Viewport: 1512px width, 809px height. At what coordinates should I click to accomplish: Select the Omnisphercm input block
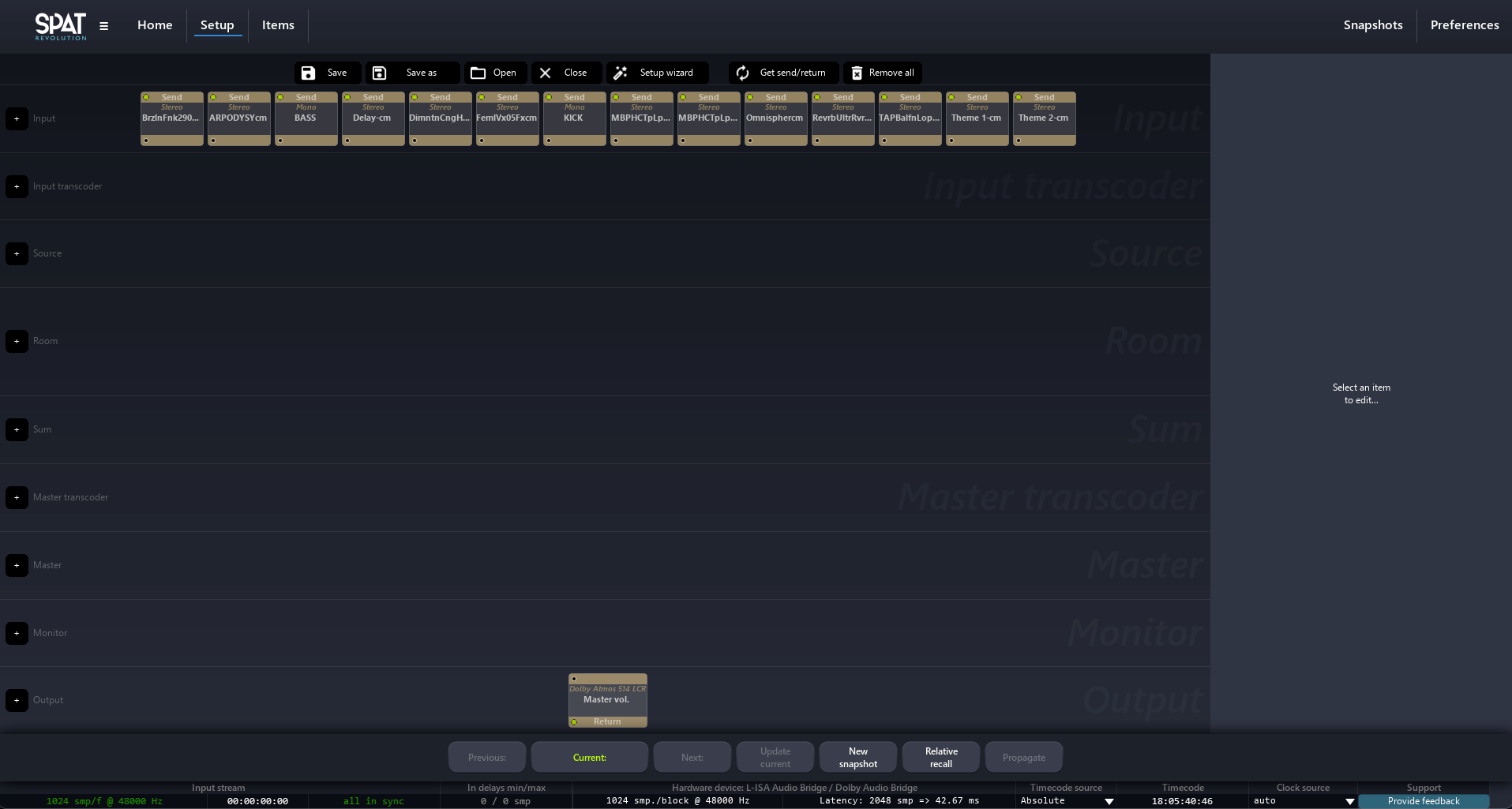pyautogui.click(x=775, y=120)
